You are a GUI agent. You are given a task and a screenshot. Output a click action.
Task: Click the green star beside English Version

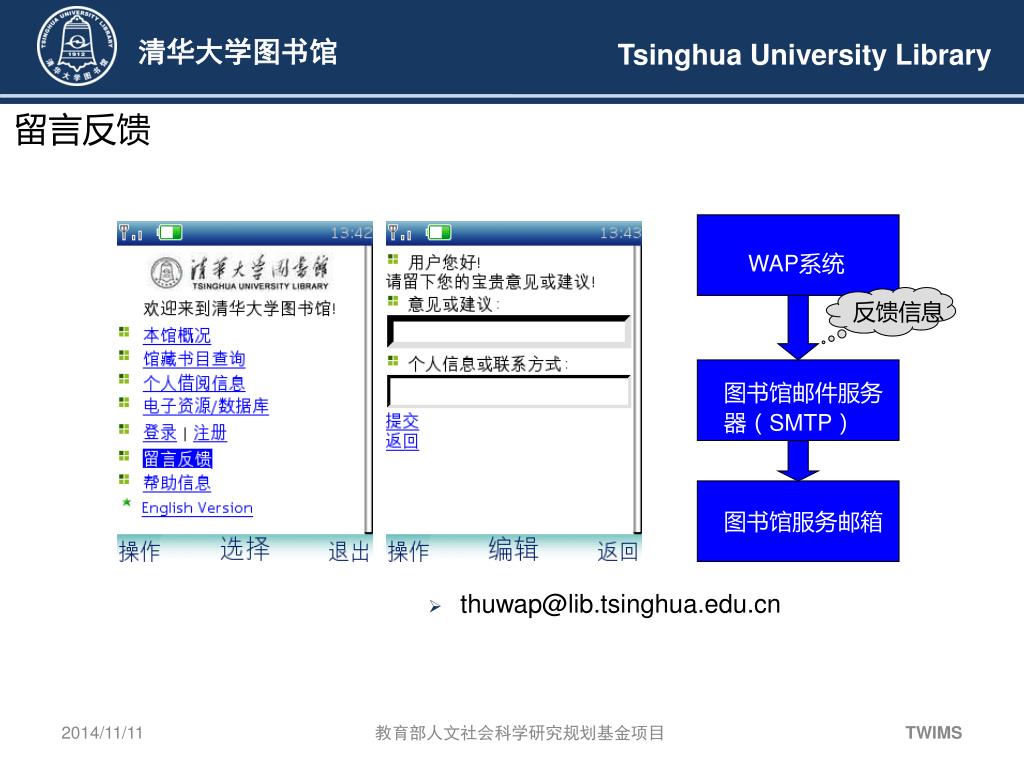[126, 502]
